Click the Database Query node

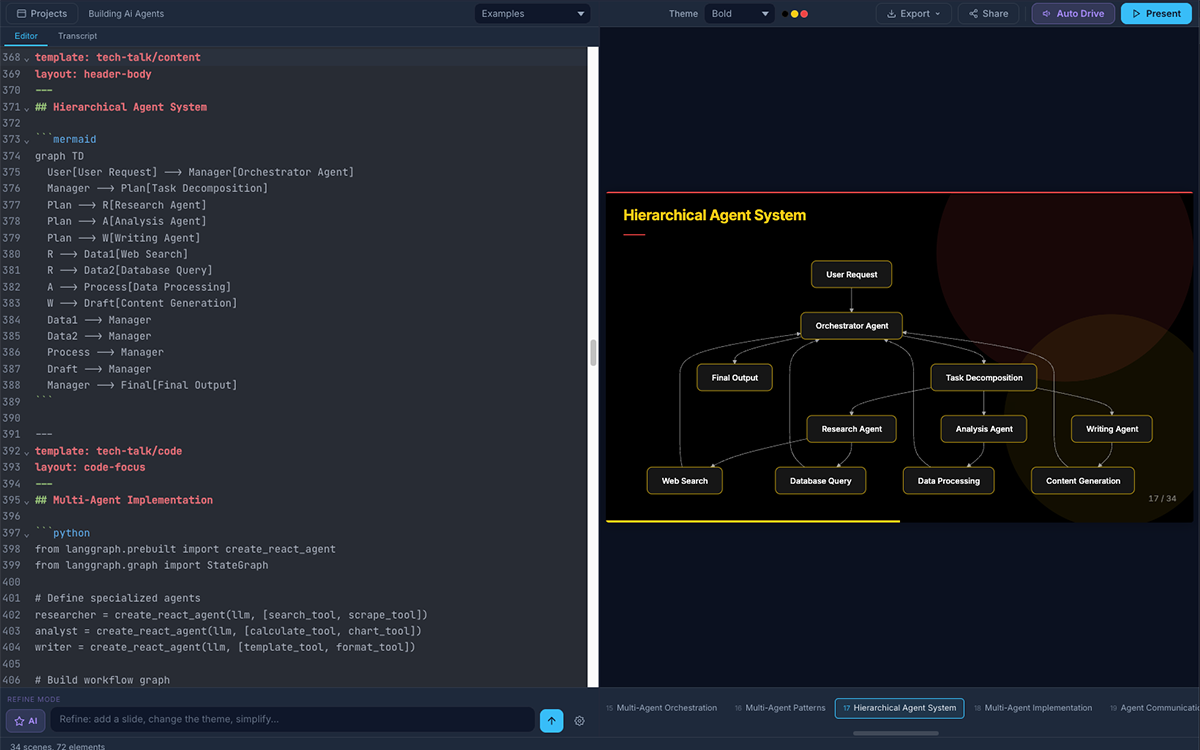[x=820, y=481]
